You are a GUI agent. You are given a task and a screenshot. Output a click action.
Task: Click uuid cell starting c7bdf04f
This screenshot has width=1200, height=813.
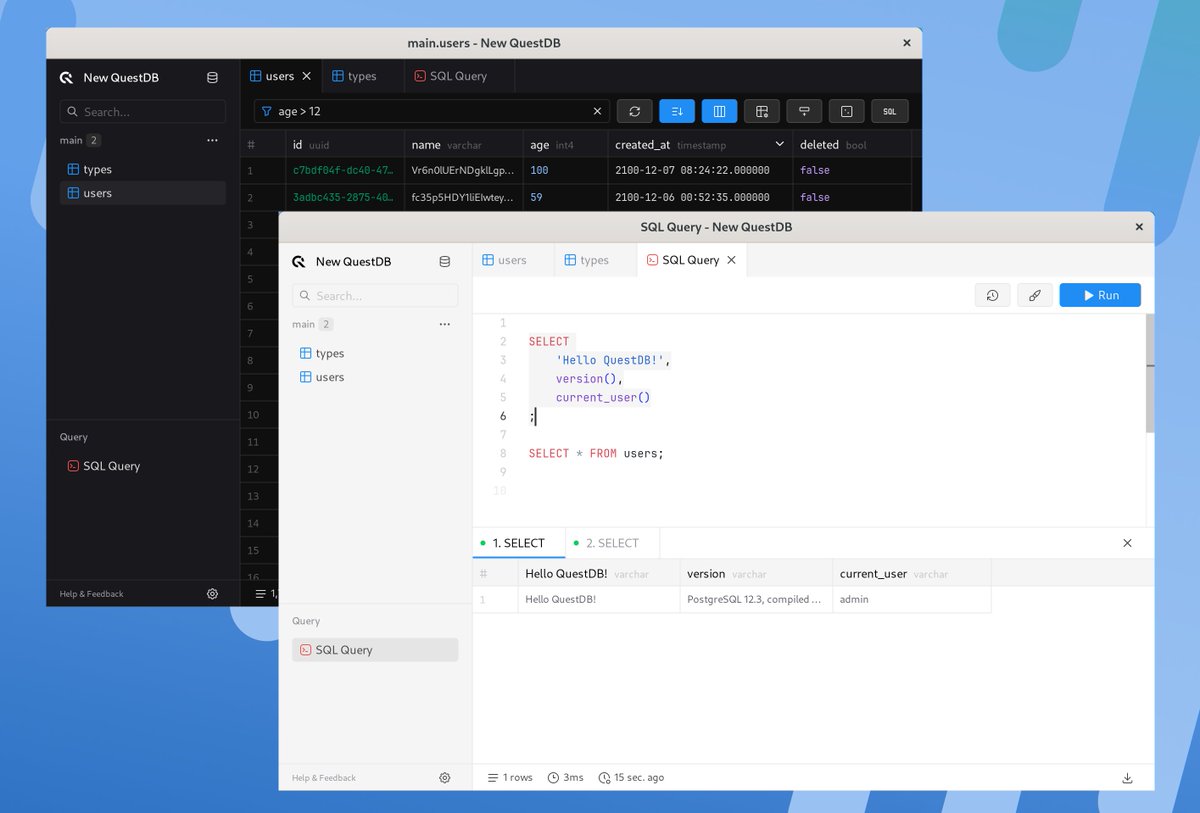(x=345, y=170)
